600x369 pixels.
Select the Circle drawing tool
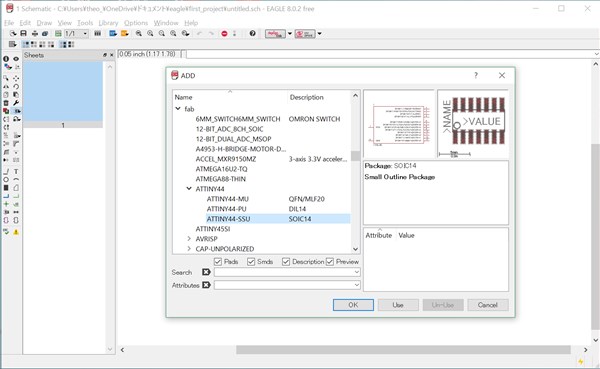click(6, 180)
